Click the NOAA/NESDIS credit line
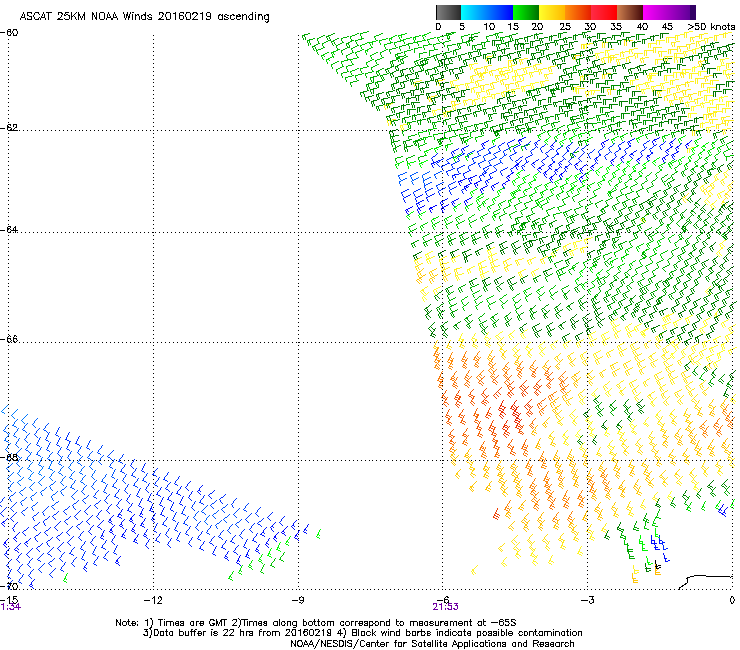 [432, 644]
